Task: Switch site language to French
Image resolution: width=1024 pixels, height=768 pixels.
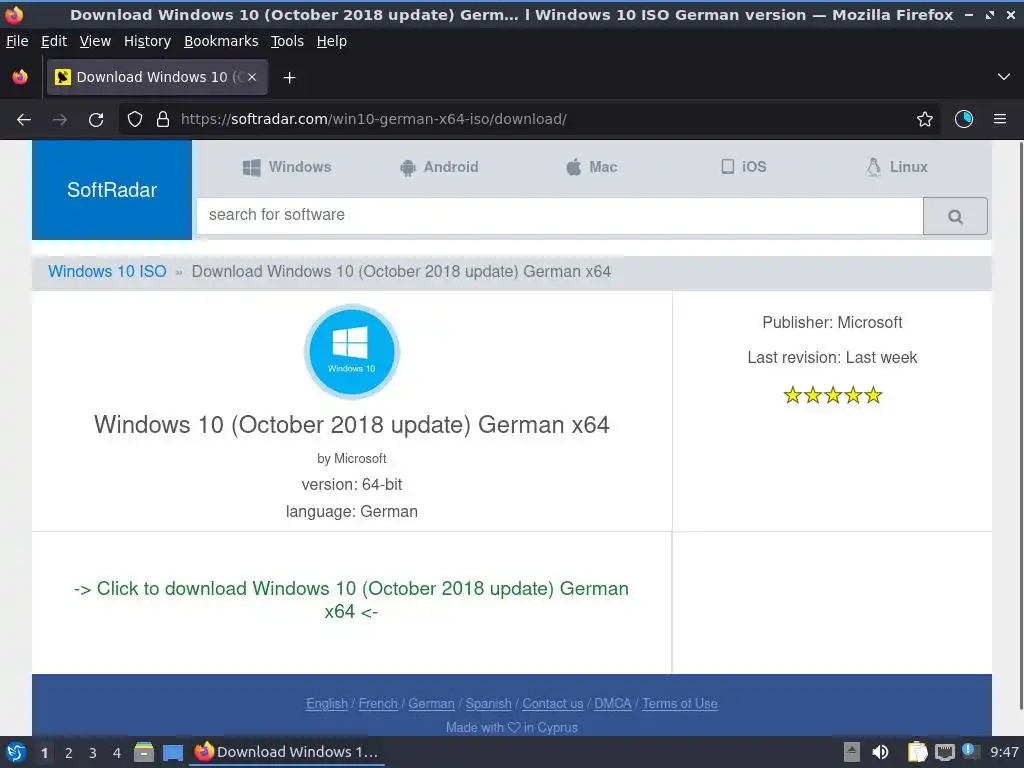Action: 378,704
